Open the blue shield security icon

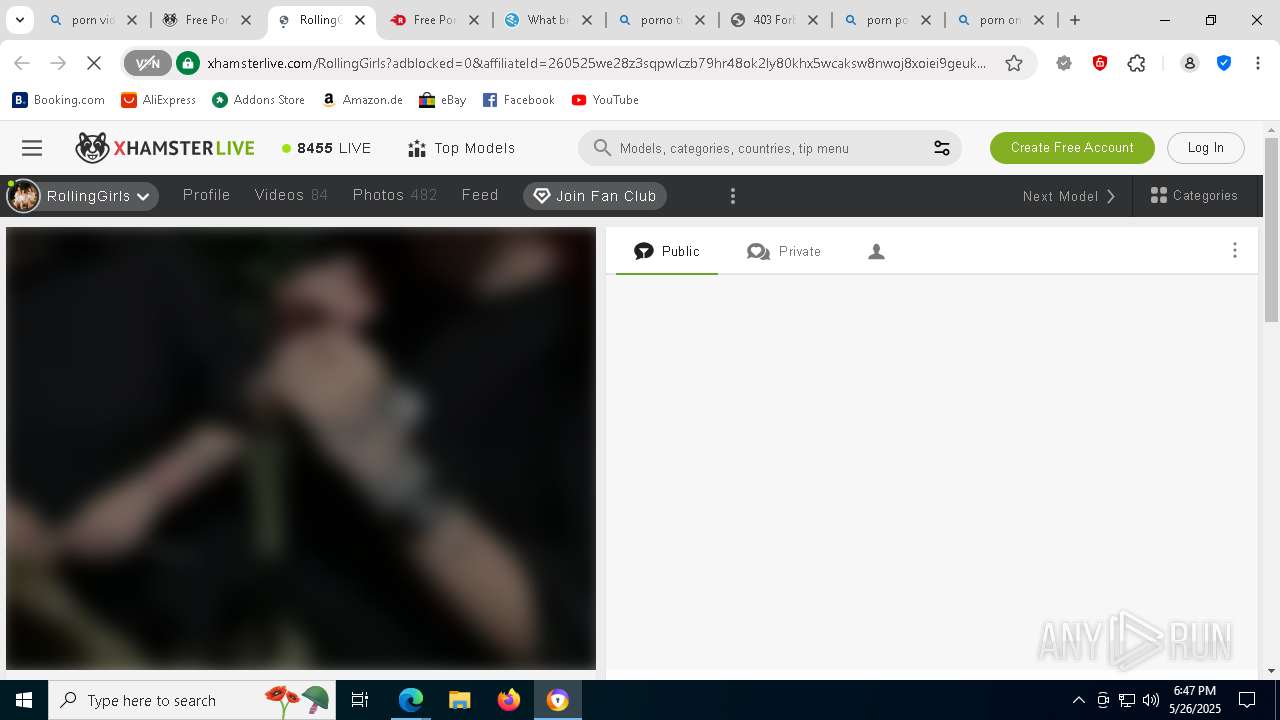[1224, 63]
